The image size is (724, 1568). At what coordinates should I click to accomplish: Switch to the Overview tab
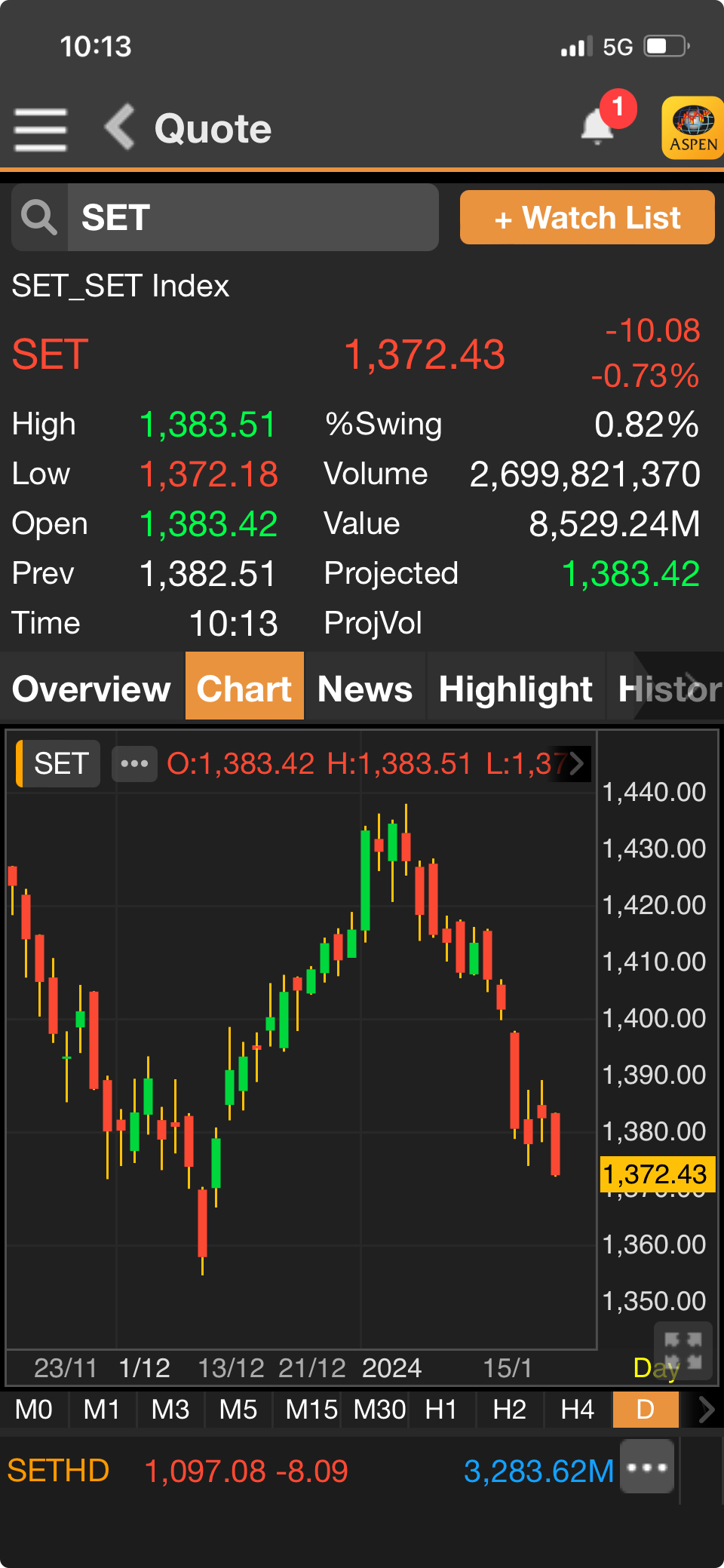click(92, 689)
